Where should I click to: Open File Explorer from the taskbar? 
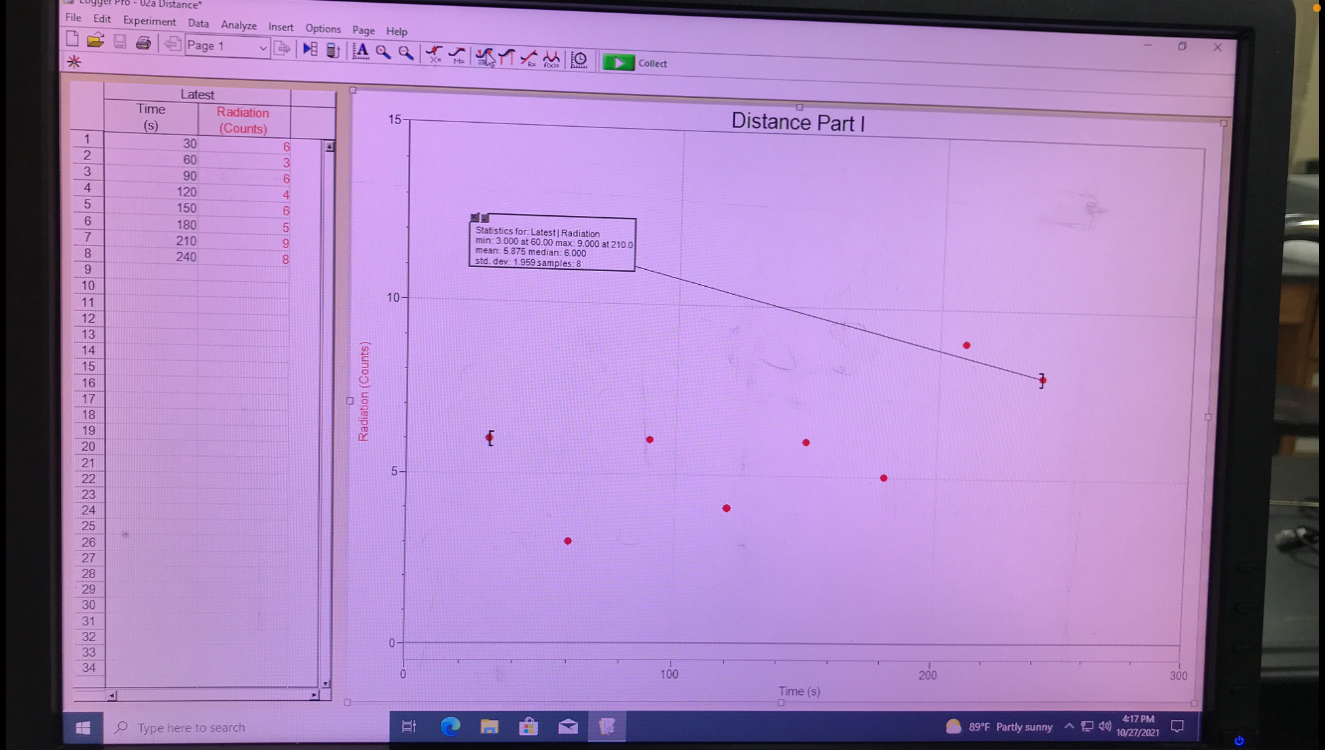click(x=489, y=727)
